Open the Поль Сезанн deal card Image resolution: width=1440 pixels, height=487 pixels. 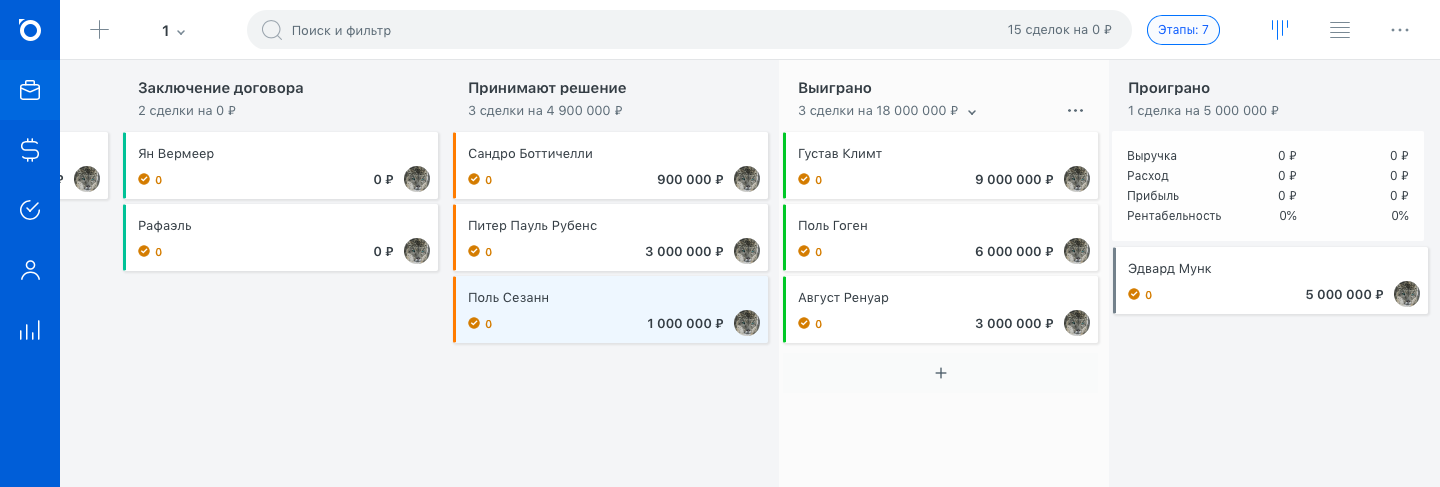point(611,310)
